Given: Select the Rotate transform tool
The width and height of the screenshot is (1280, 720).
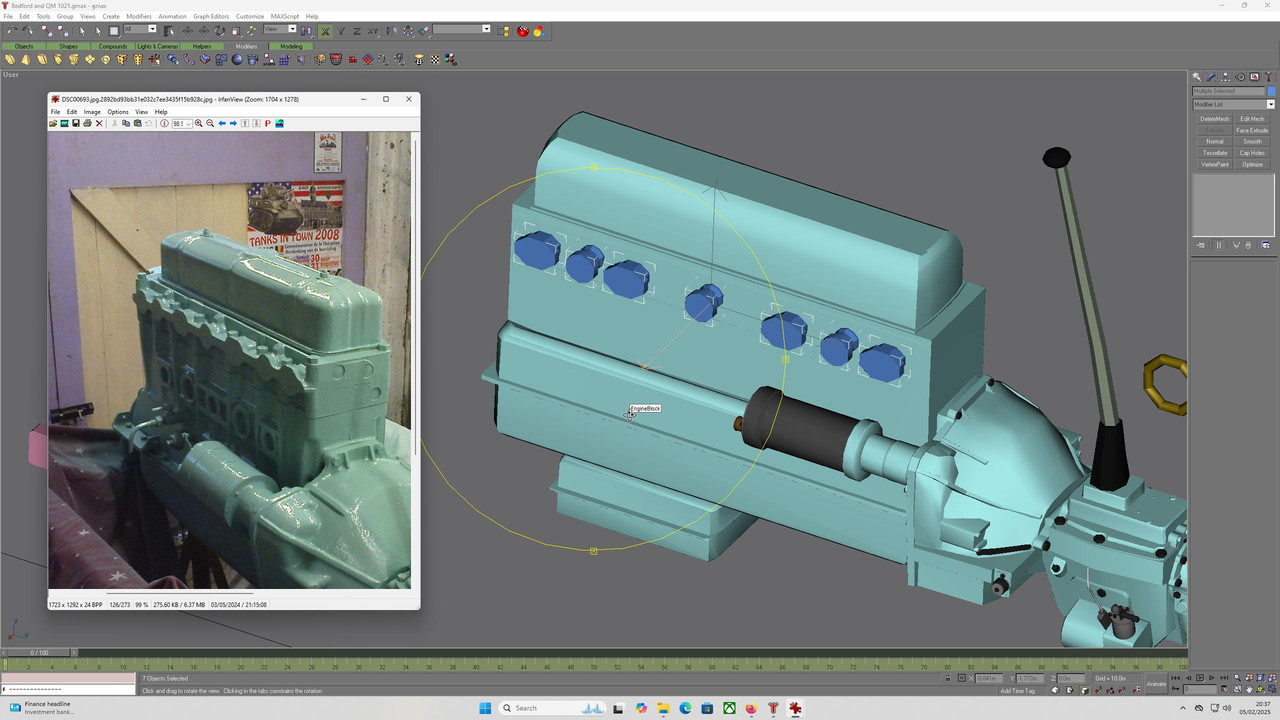Looking at the screenshot, I should [x=219, y=31].
